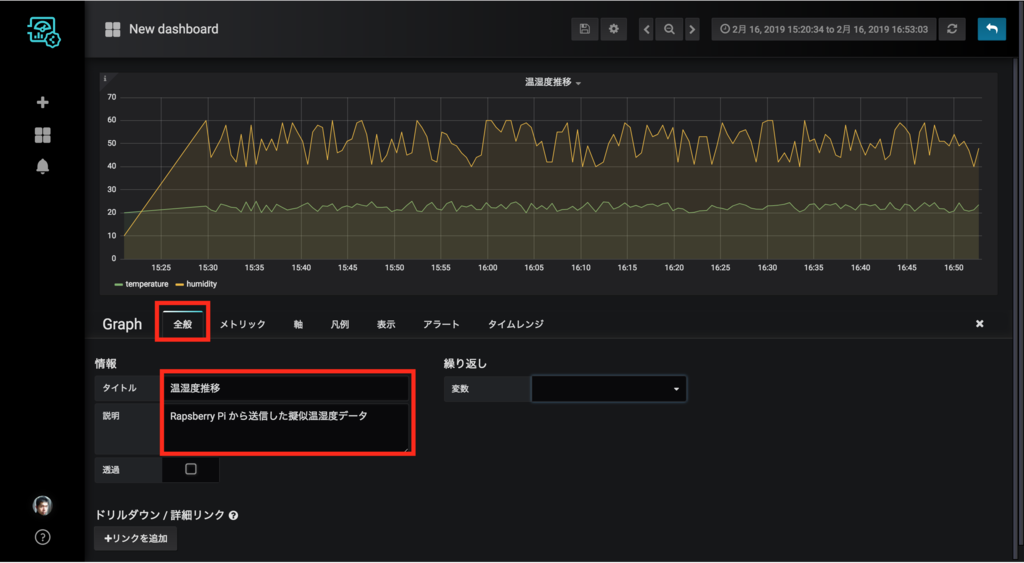Open dashboards grid icon in sidebar
This screenshot has height=563, width=1024.
(42, 135)
